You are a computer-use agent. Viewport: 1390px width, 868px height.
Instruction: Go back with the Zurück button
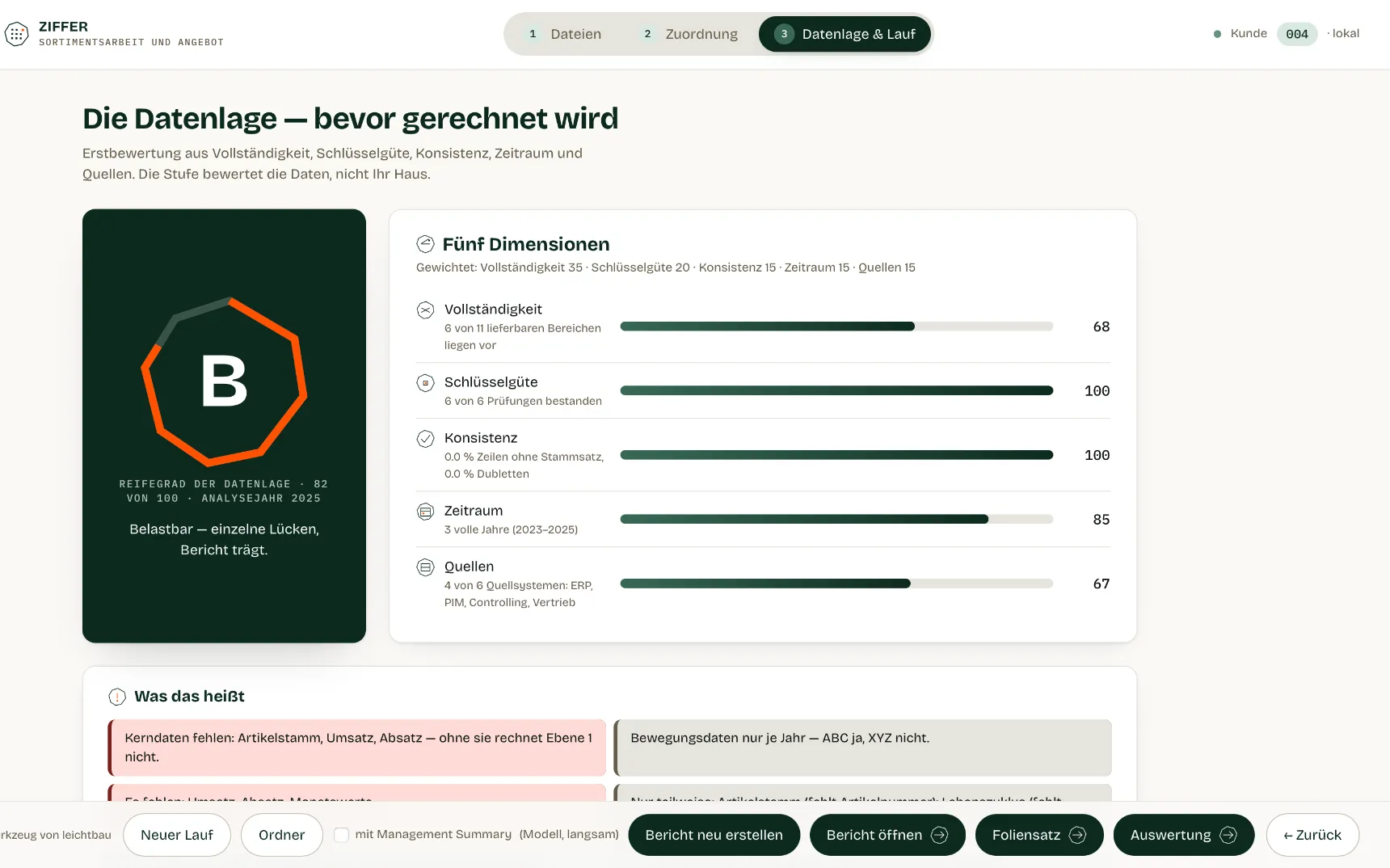point(1312,835)
